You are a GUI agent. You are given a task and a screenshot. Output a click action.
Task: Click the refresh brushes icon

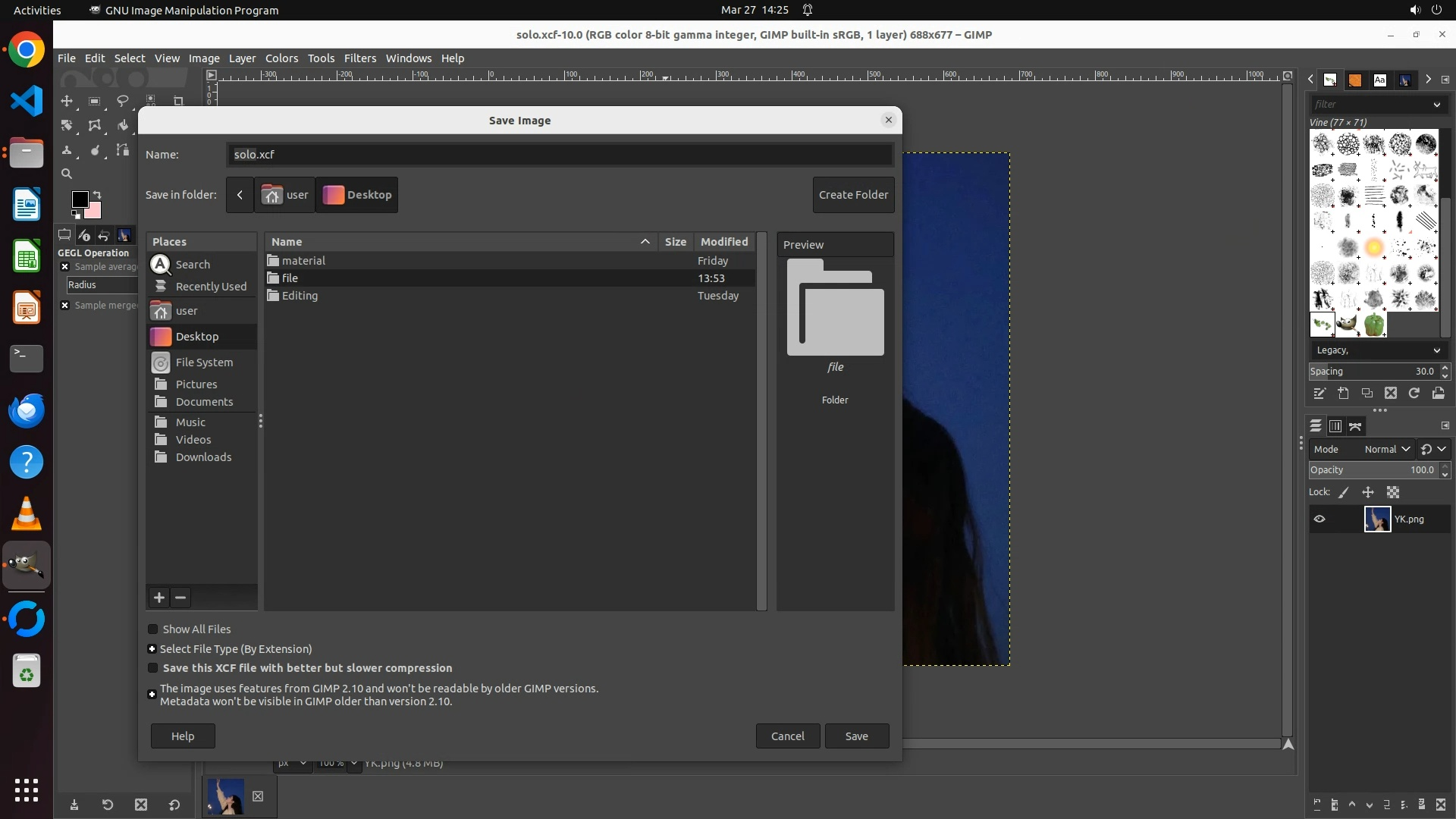point(1414,393)
